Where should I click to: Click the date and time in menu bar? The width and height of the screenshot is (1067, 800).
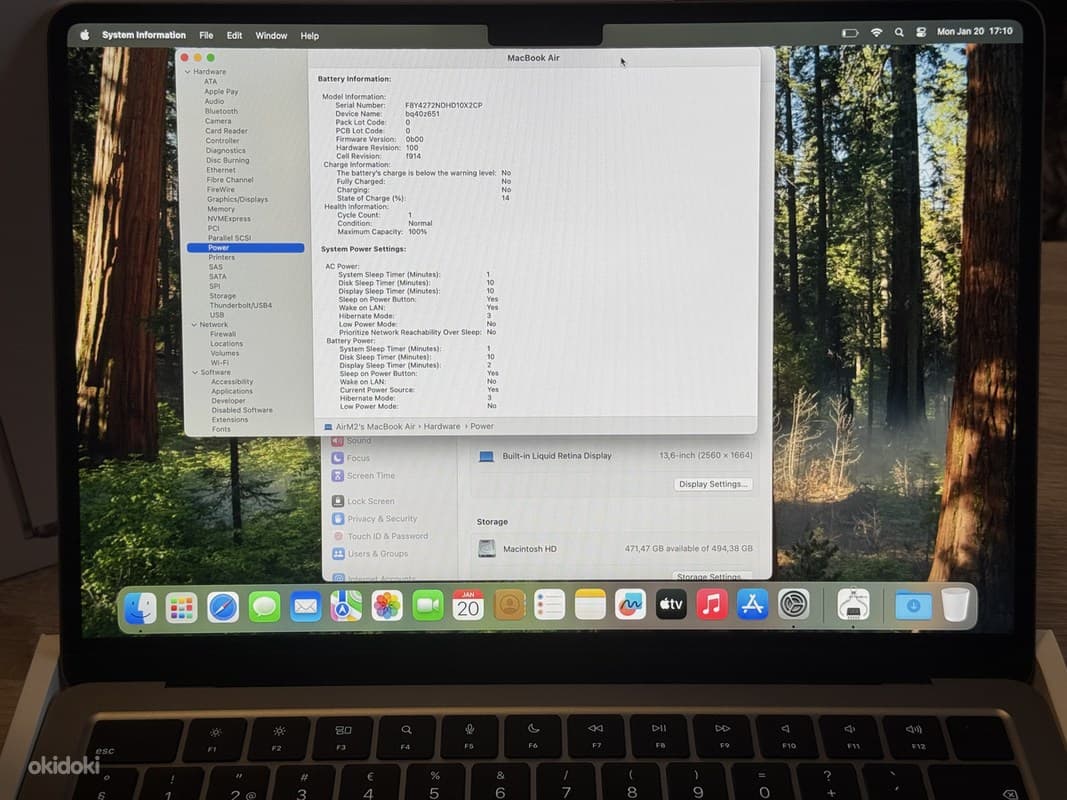tap(974, 31)
